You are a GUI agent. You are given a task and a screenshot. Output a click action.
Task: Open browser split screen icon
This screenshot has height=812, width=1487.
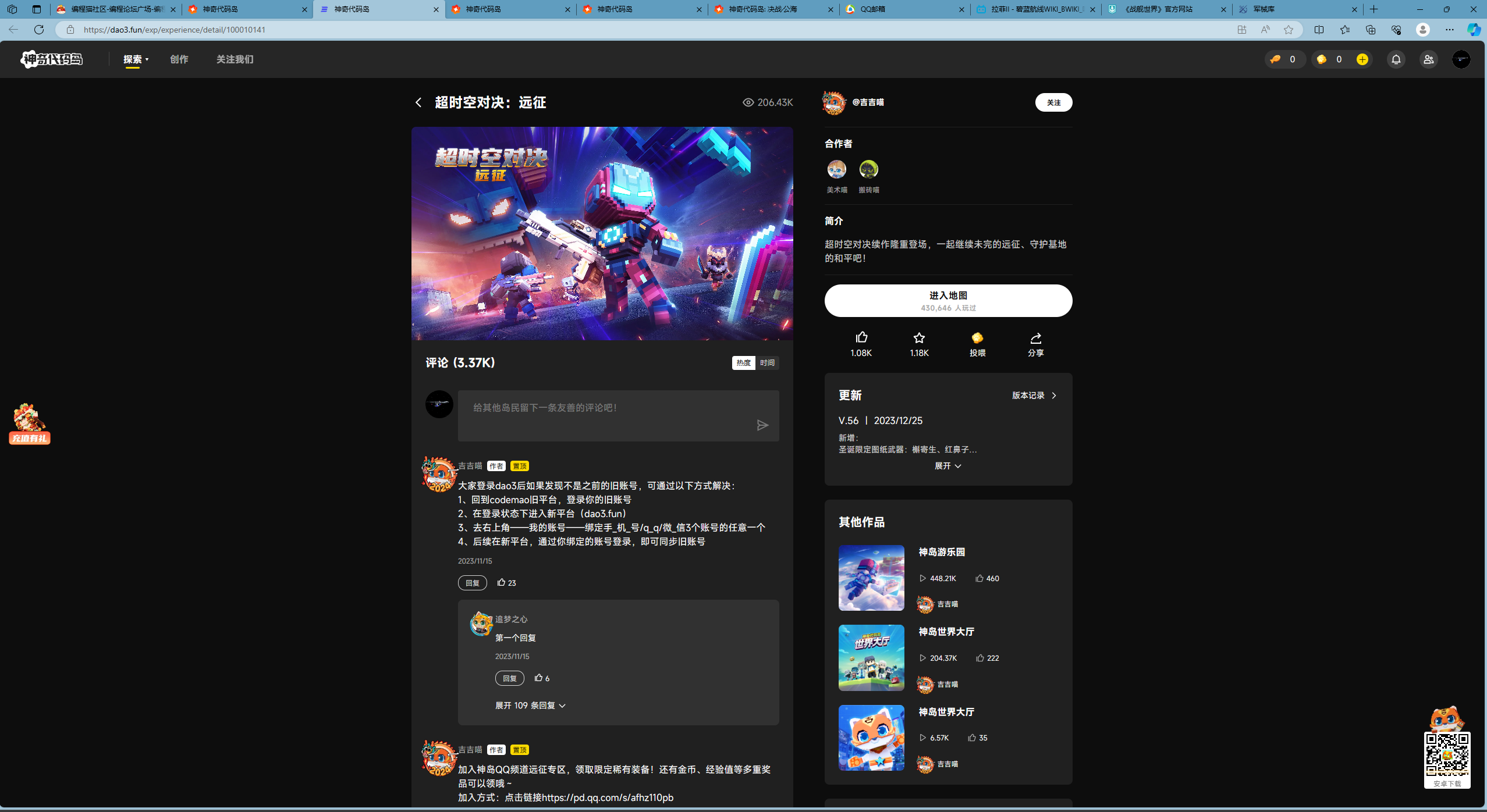[1319, 30]
